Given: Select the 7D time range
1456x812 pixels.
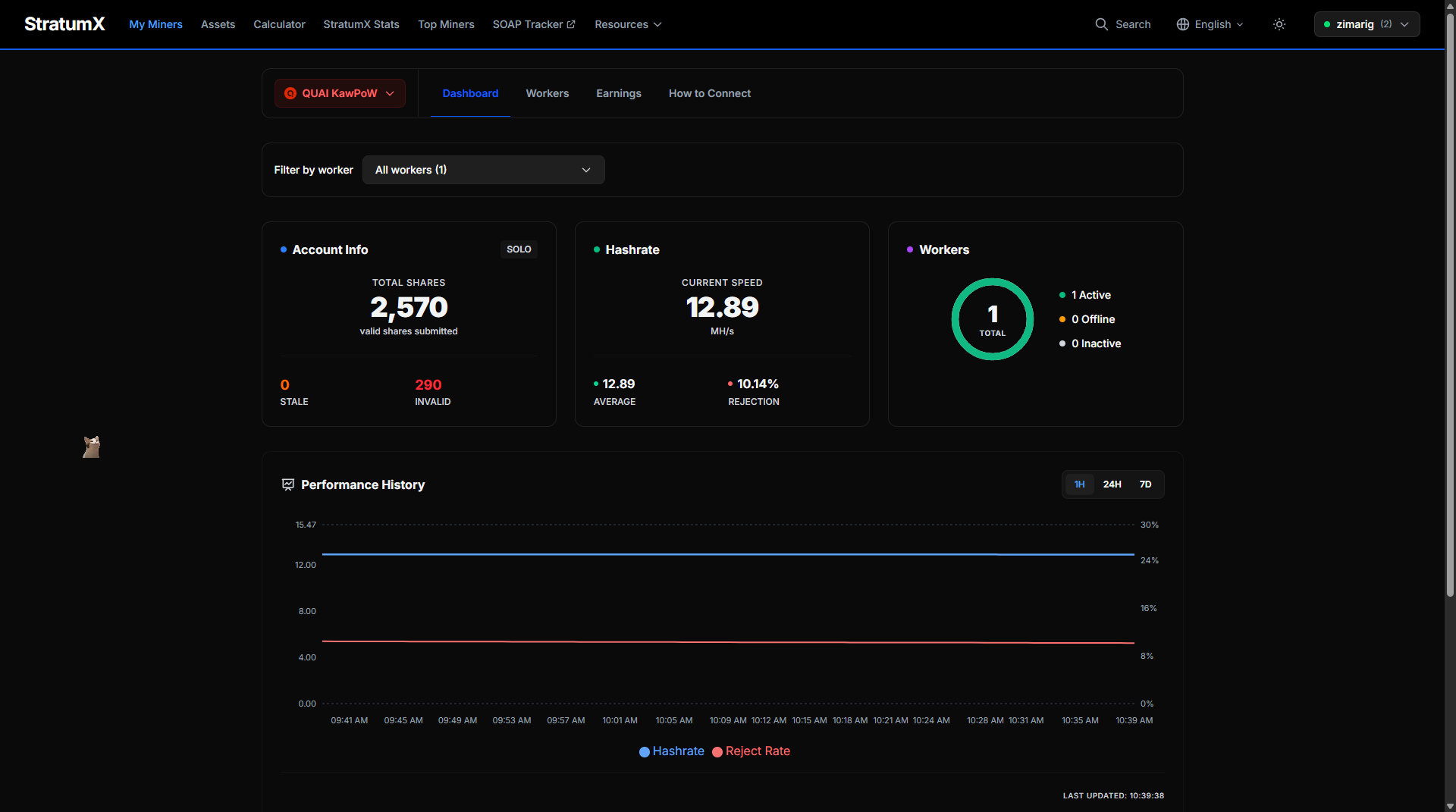Looking at the screenshot, I should click(x=1145, y=484).
